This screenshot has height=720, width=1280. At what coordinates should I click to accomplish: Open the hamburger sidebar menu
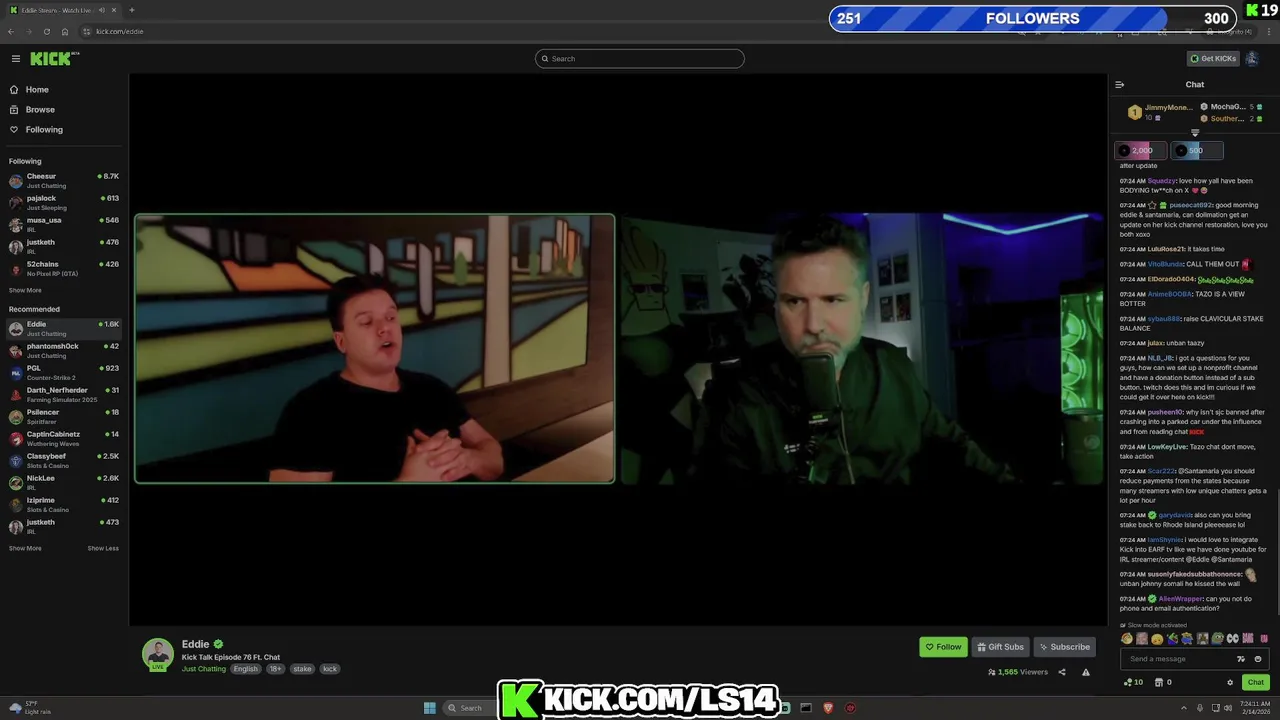[15, 59]
